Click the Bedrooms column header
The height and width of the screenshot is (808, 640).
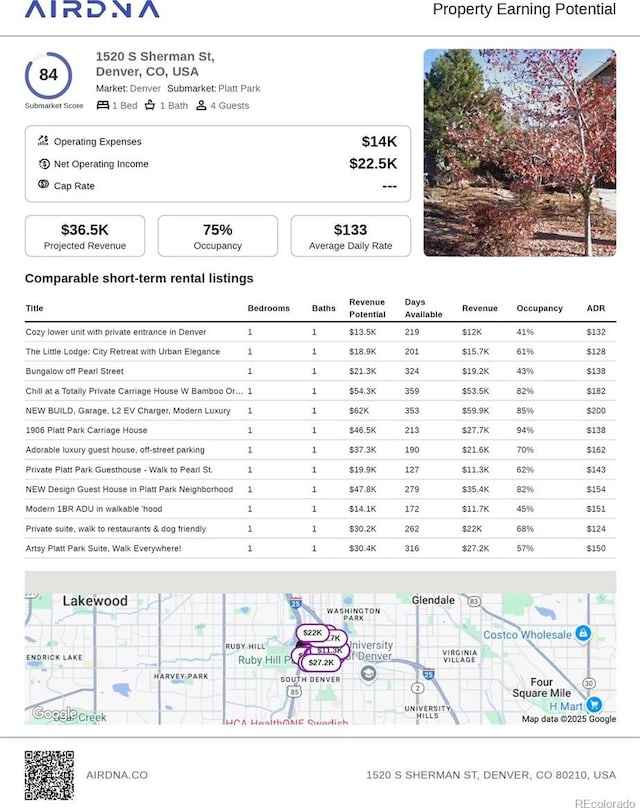coord(268,308)
